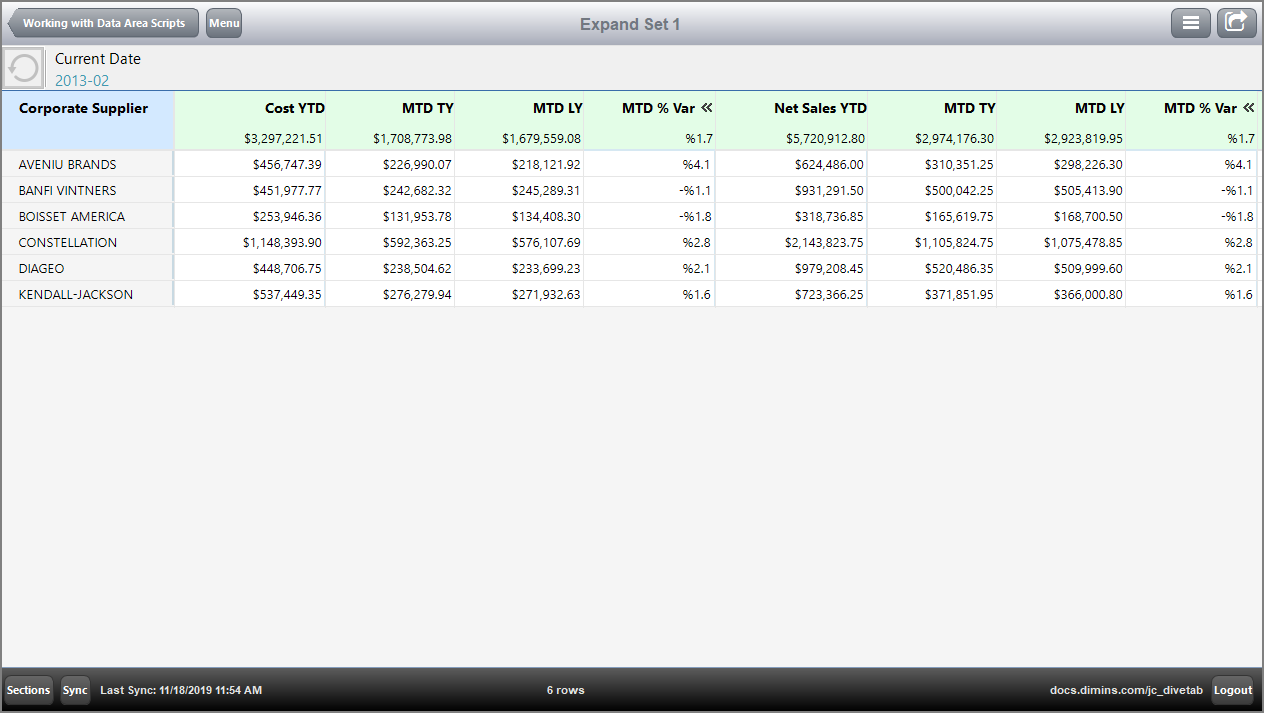This screenshot has width=1264, height=713.
Task: Collapse the Cost MTD % Var columns with chevron
Action: click(707, 108)
